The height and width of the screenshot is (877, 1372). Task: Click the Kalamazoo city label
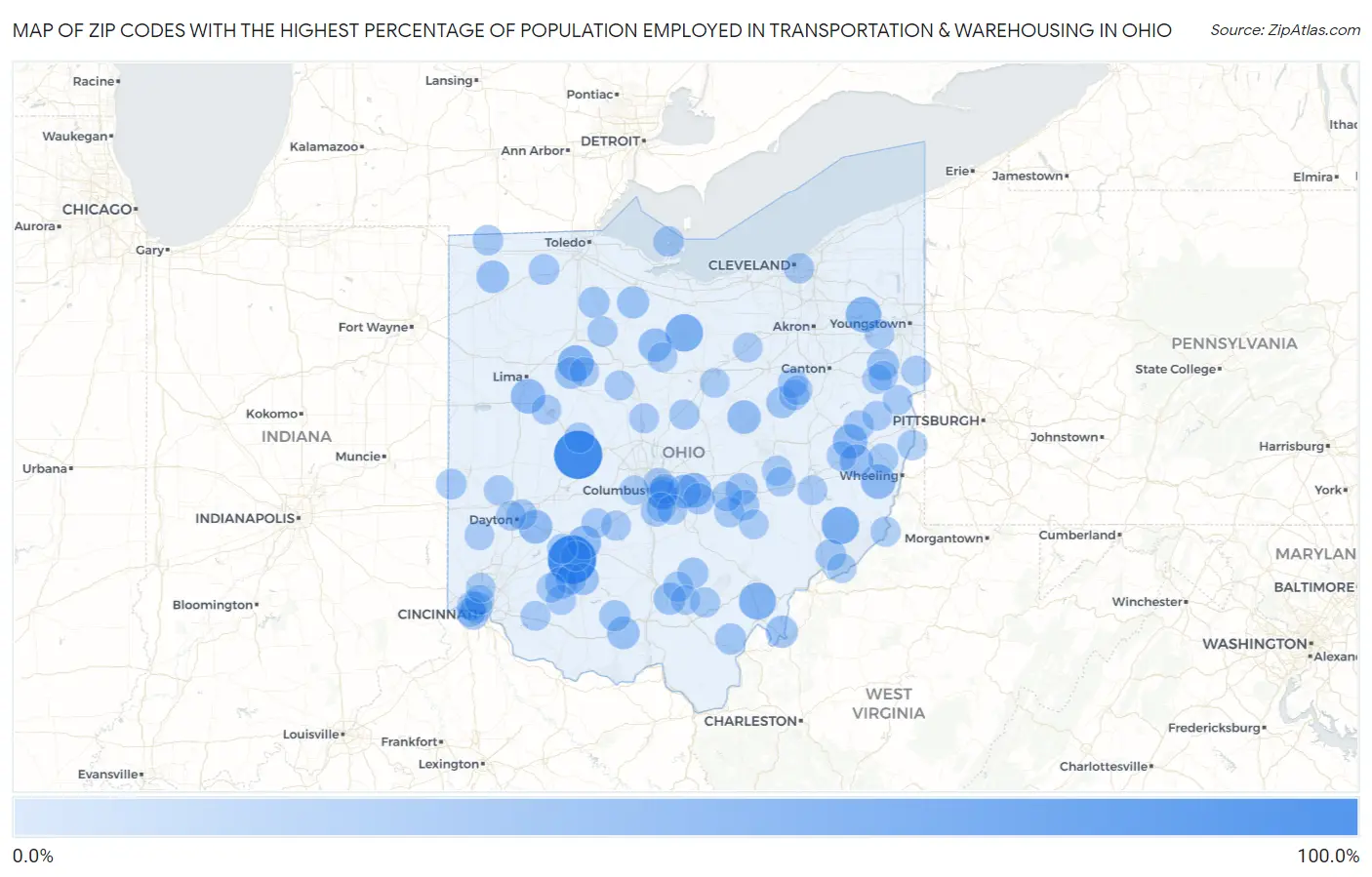324,147
